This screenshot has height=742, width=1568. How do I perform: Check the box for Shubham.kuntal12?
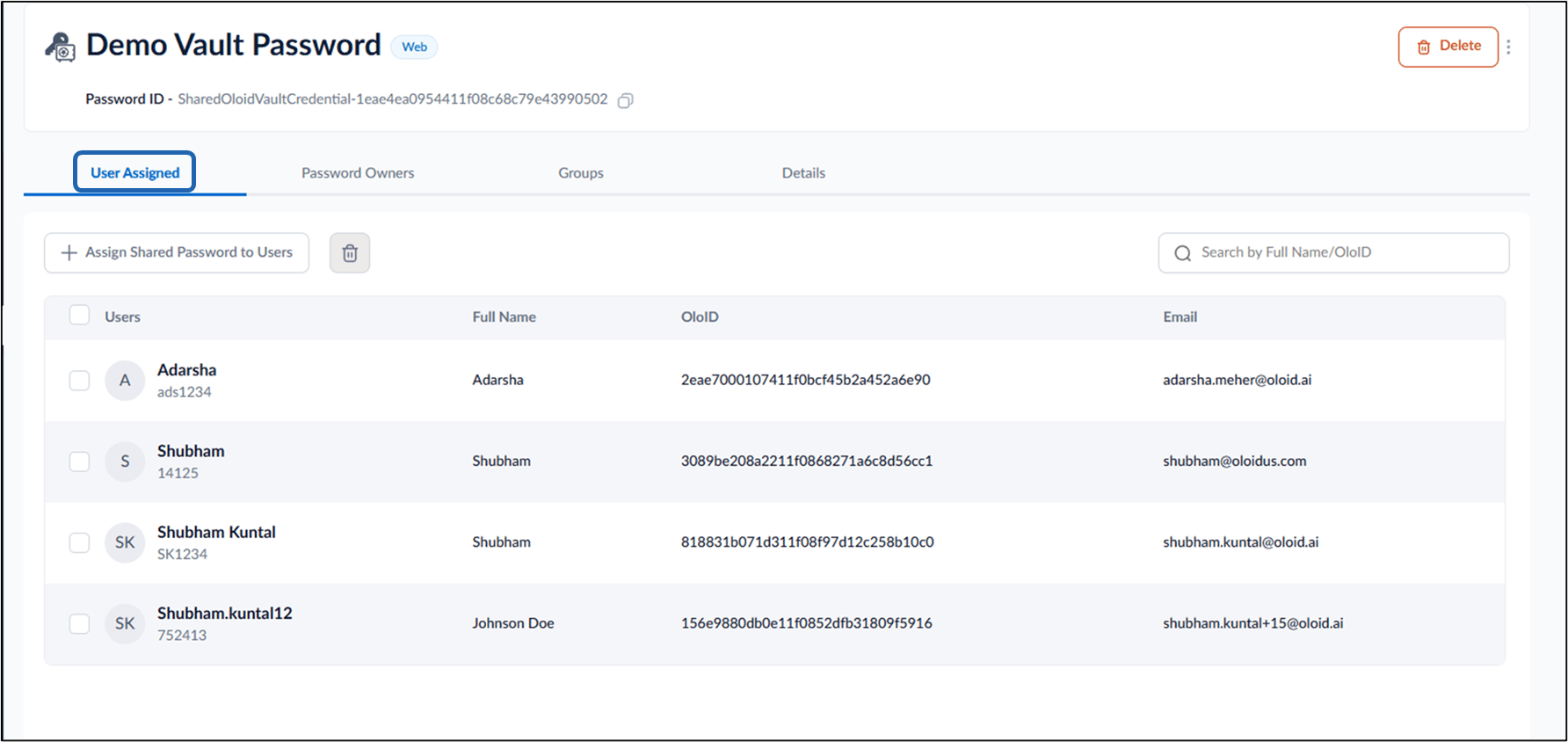coord(79,623)
